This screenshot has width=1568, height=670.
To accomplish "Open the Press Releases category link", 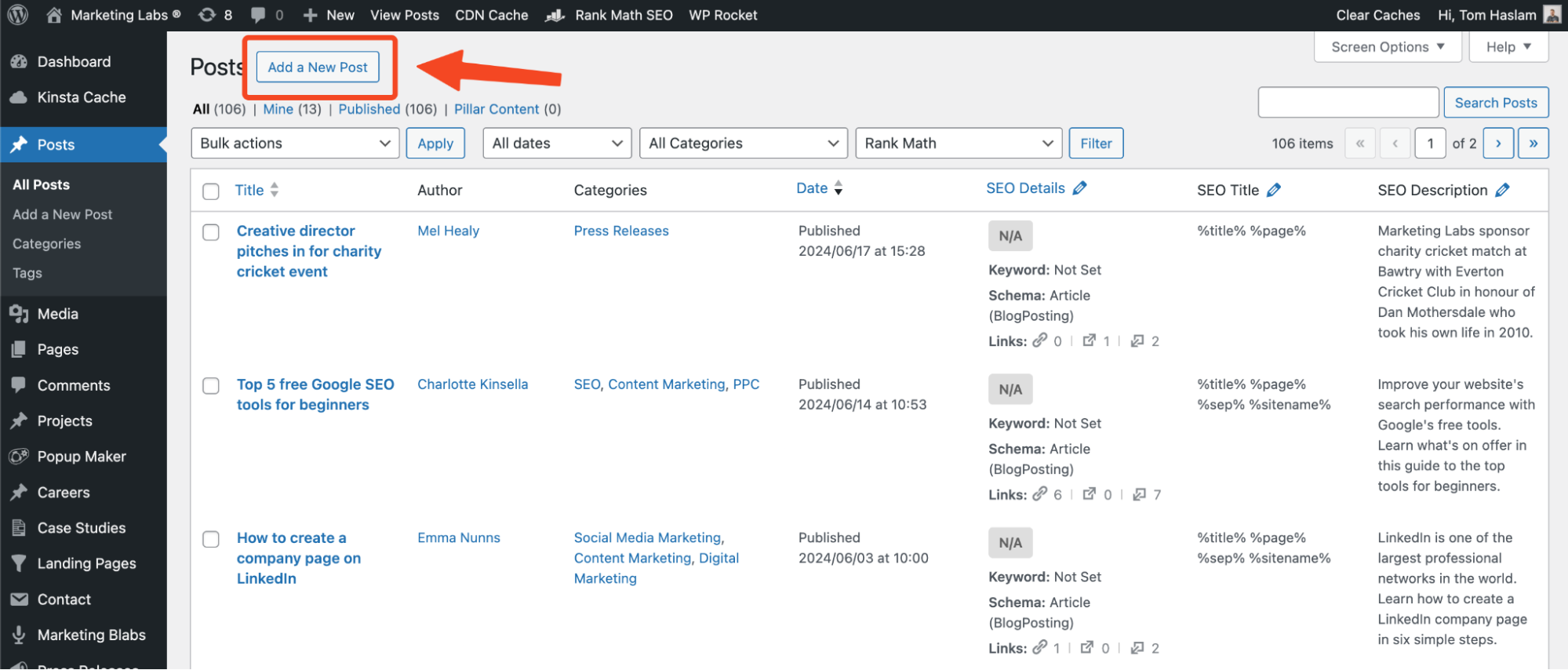I will coord(621,231).
